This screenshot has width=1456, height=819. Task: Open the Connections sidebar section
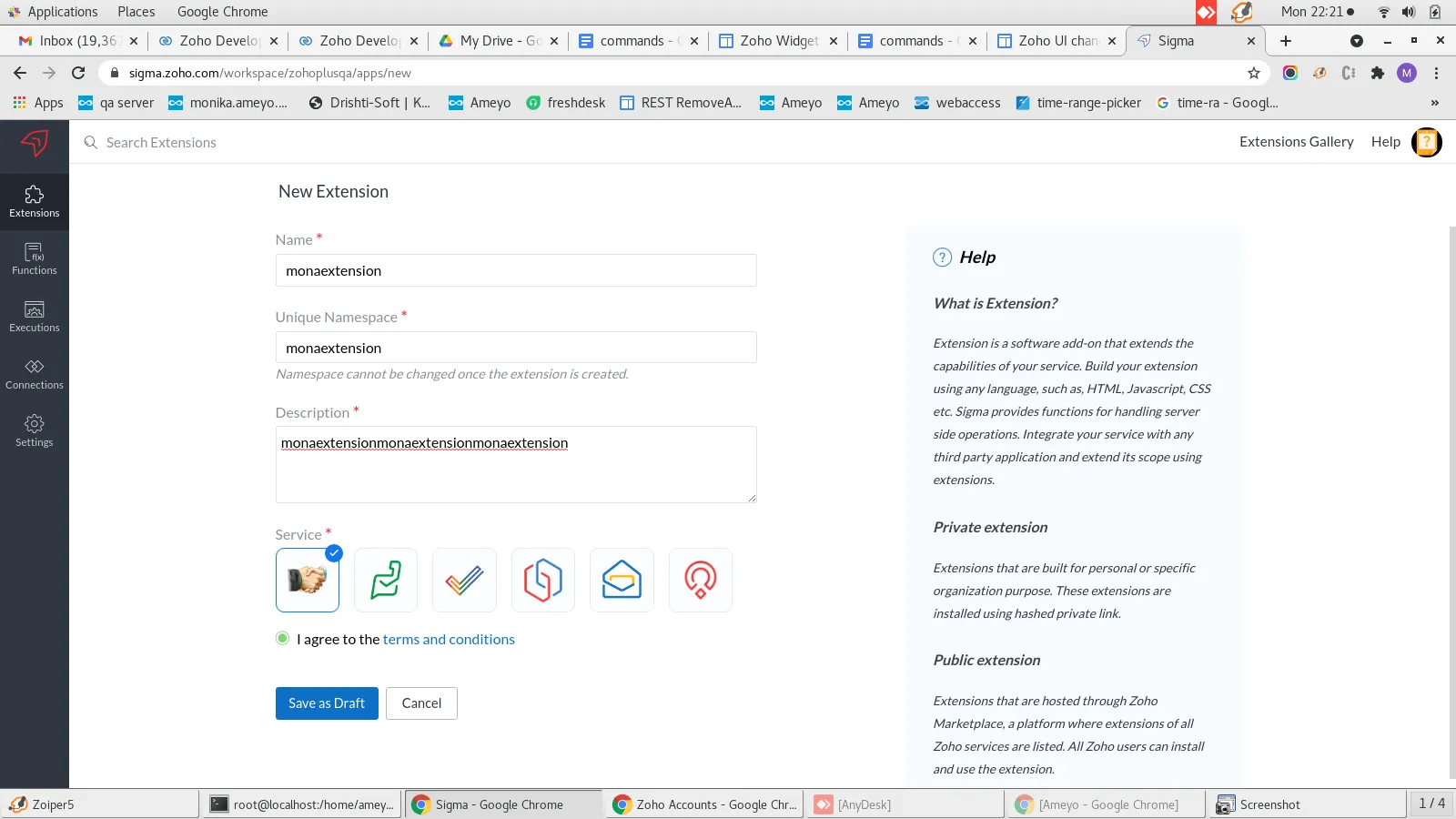click(35, 374)
